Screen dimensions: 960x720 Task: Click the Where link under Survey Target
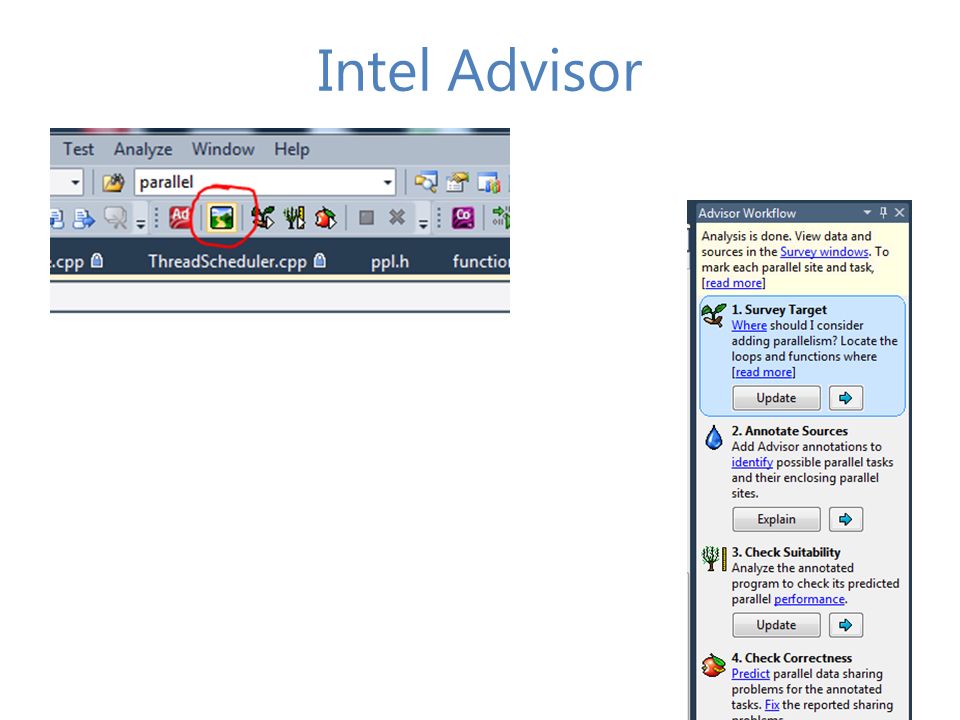click(749, 325)
